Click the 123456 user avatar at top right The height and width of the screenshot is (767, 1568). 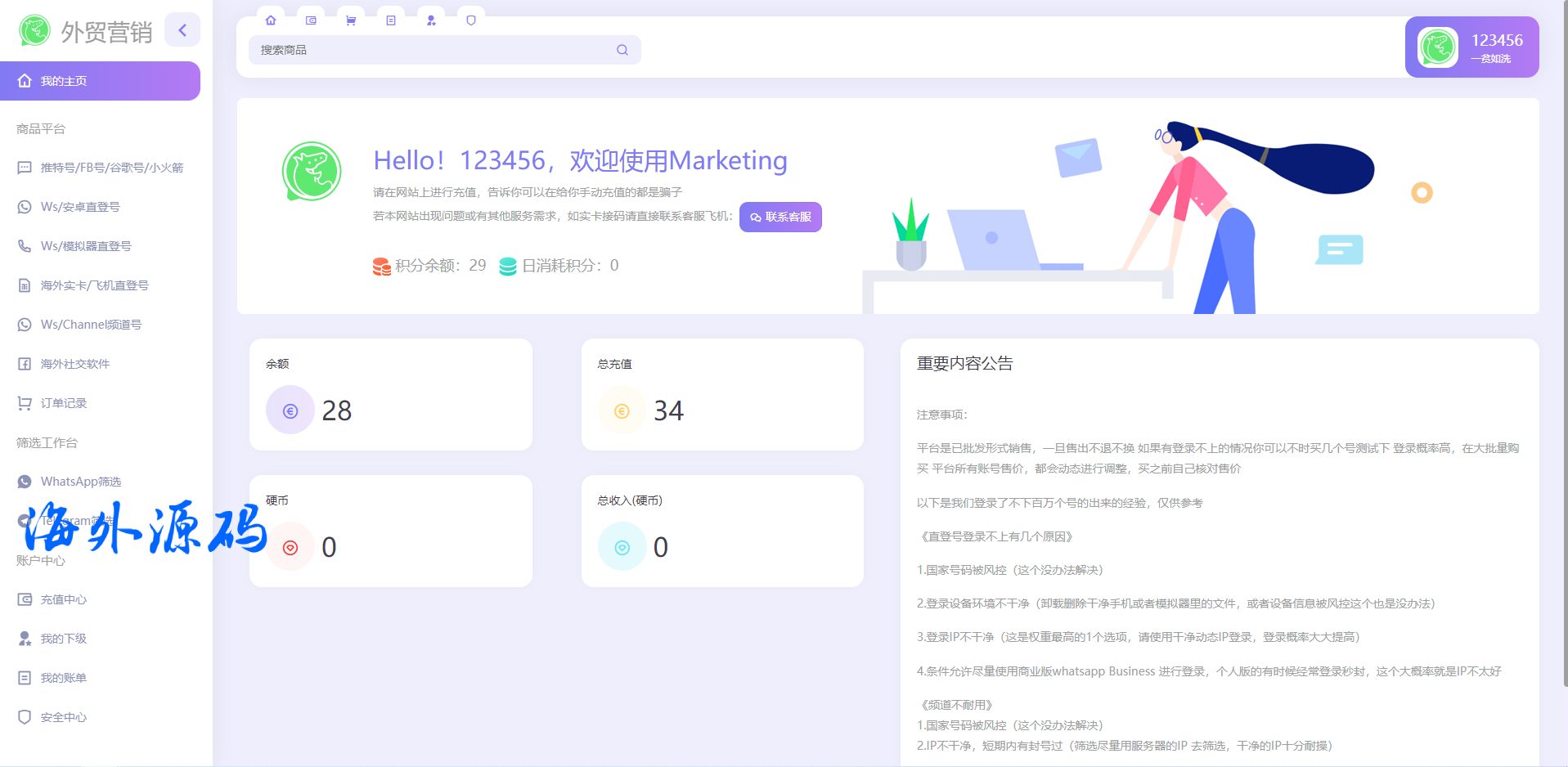[1437, 47]
